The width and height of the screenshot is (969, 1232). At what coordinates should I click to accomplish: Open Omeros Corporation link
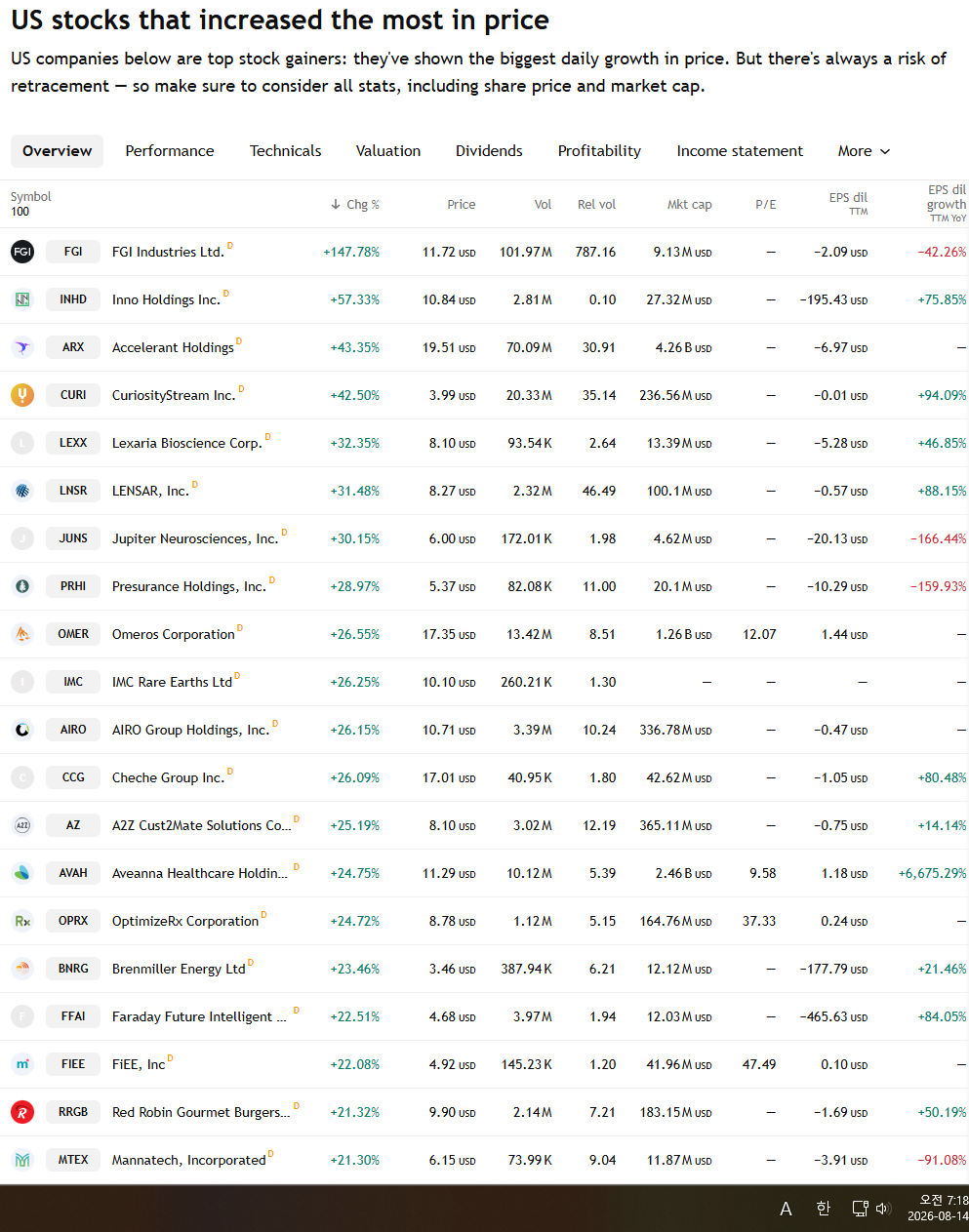coord(174,634)
